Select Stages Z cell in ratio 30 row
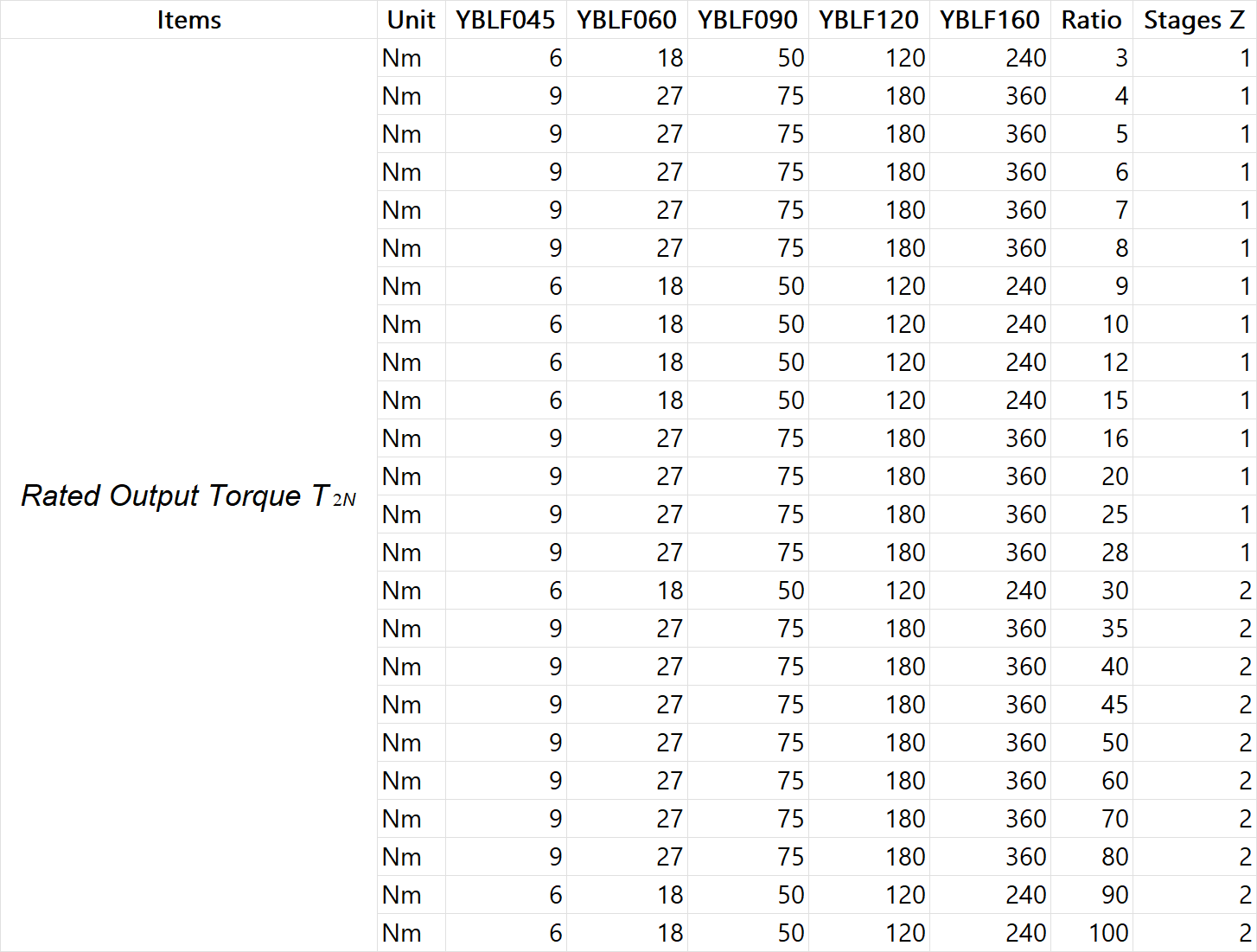This screenshot has height=952, width=1257. click(1195, 591)
